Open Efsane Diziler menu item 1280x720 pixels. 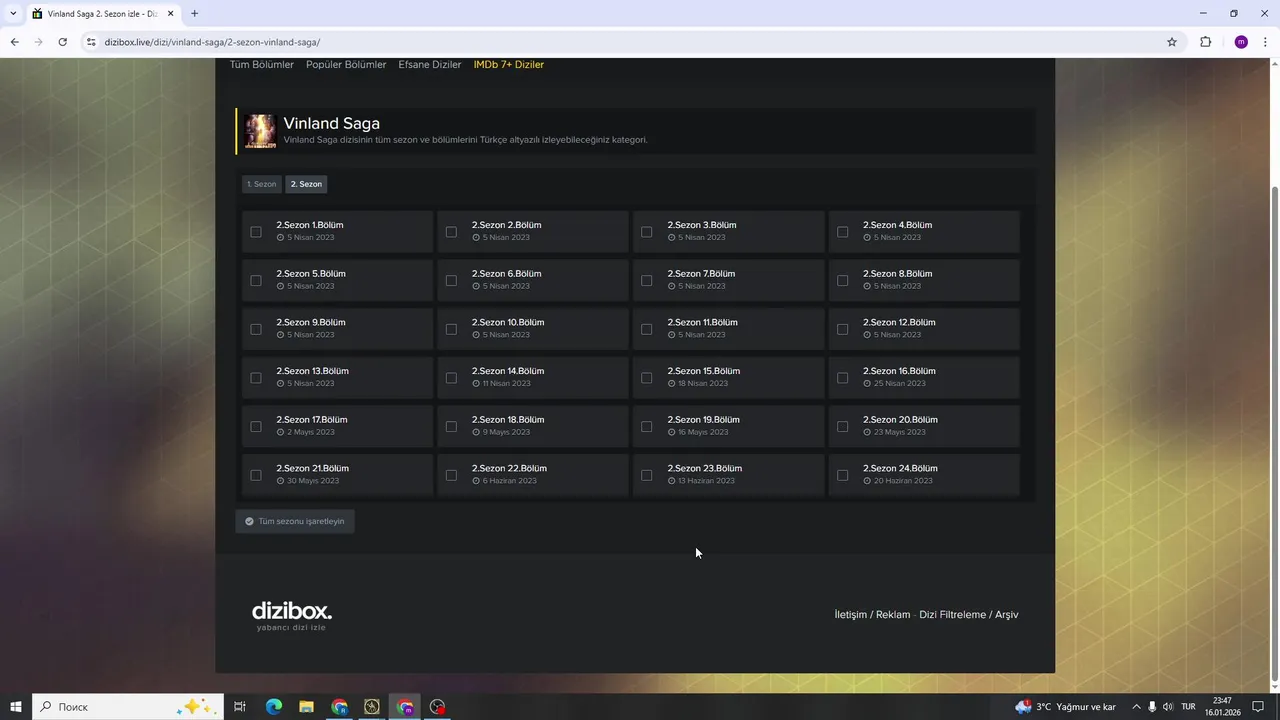coord(430,65)
